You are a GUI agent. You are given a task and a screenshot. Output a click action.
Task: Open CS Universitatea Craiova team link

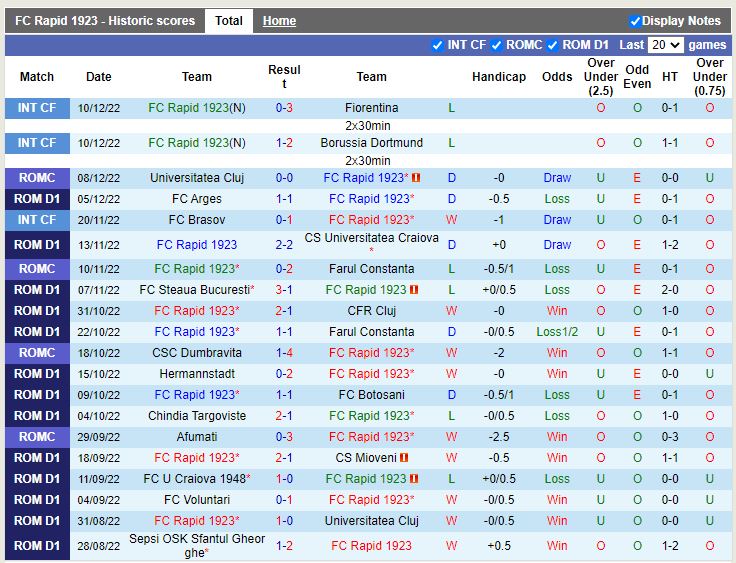click(x=371, y=238)
